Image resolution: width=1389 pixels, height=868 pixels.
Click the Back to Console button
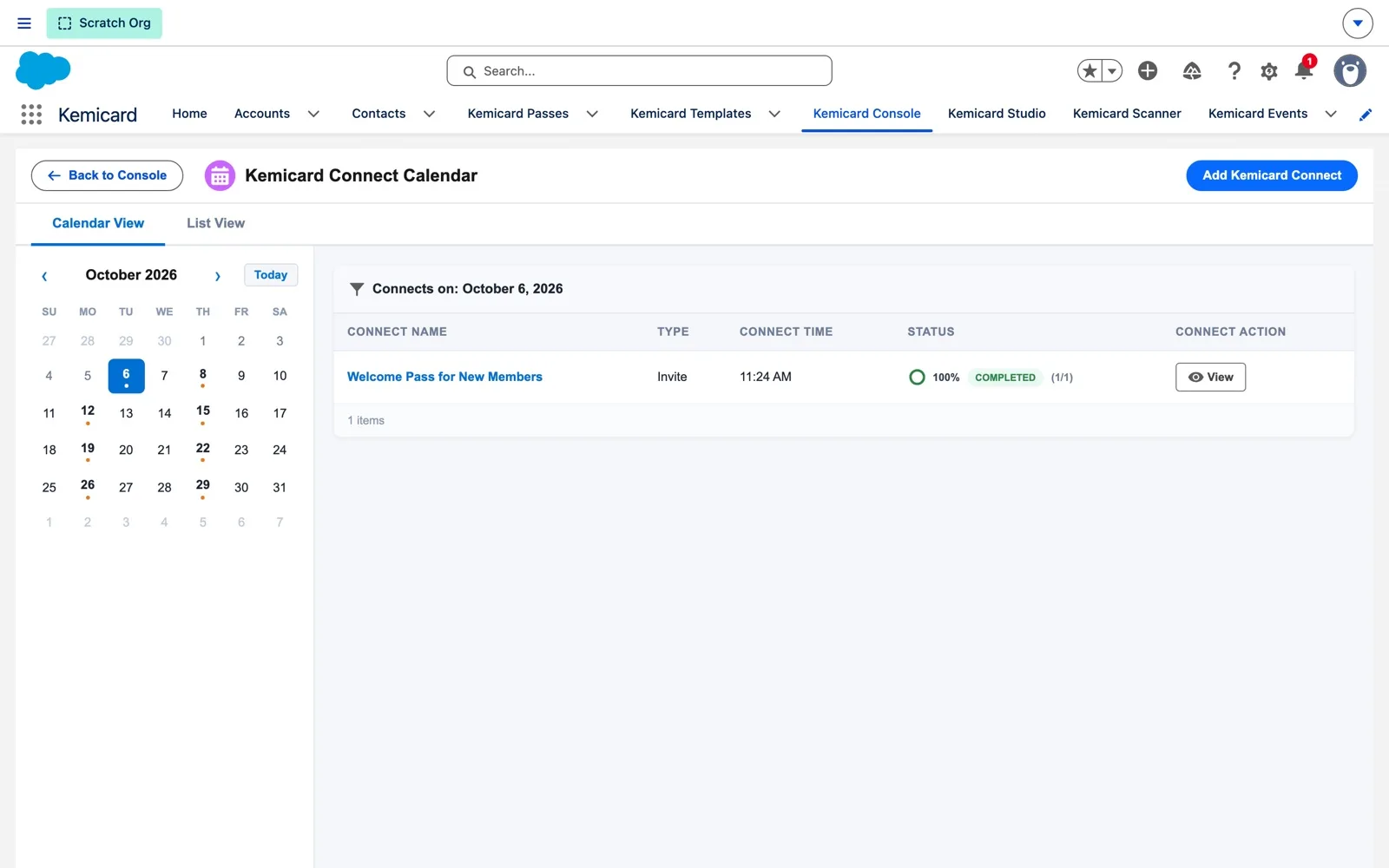(107, 175)
